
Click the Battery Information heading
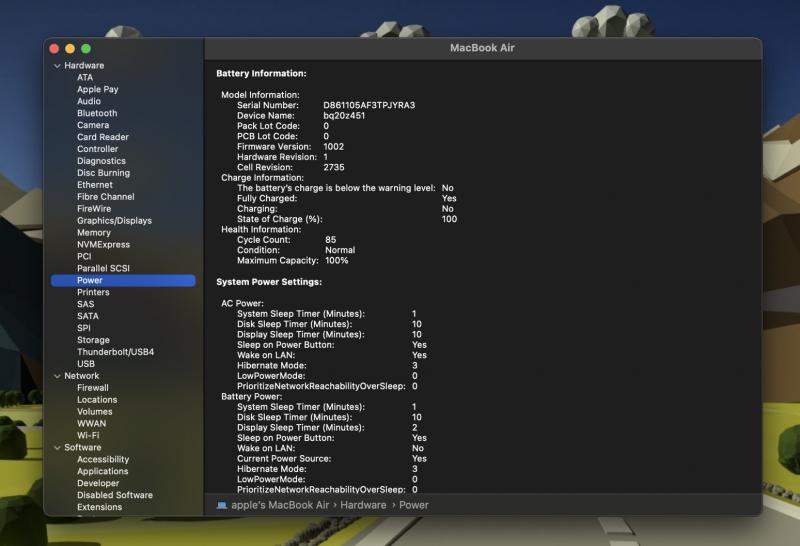[261, 73]
